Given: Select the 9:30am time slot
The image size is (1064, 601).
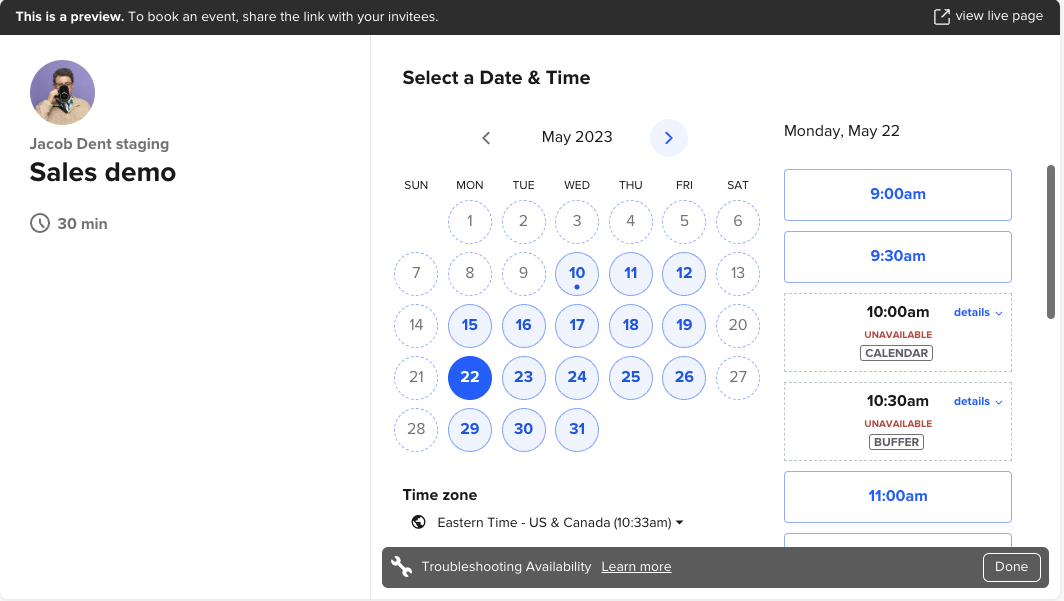Looking at the screenshot, I should pos(897,256).
